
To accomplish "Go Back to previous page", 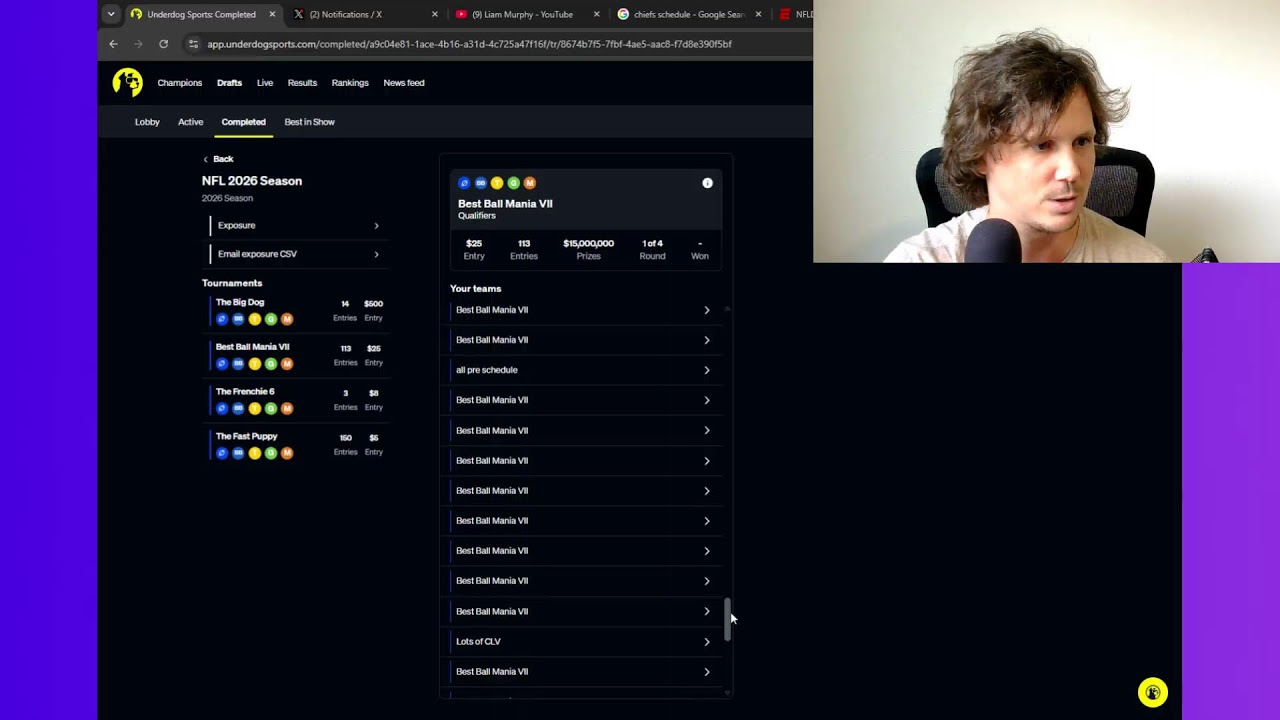I will [218, 159].
